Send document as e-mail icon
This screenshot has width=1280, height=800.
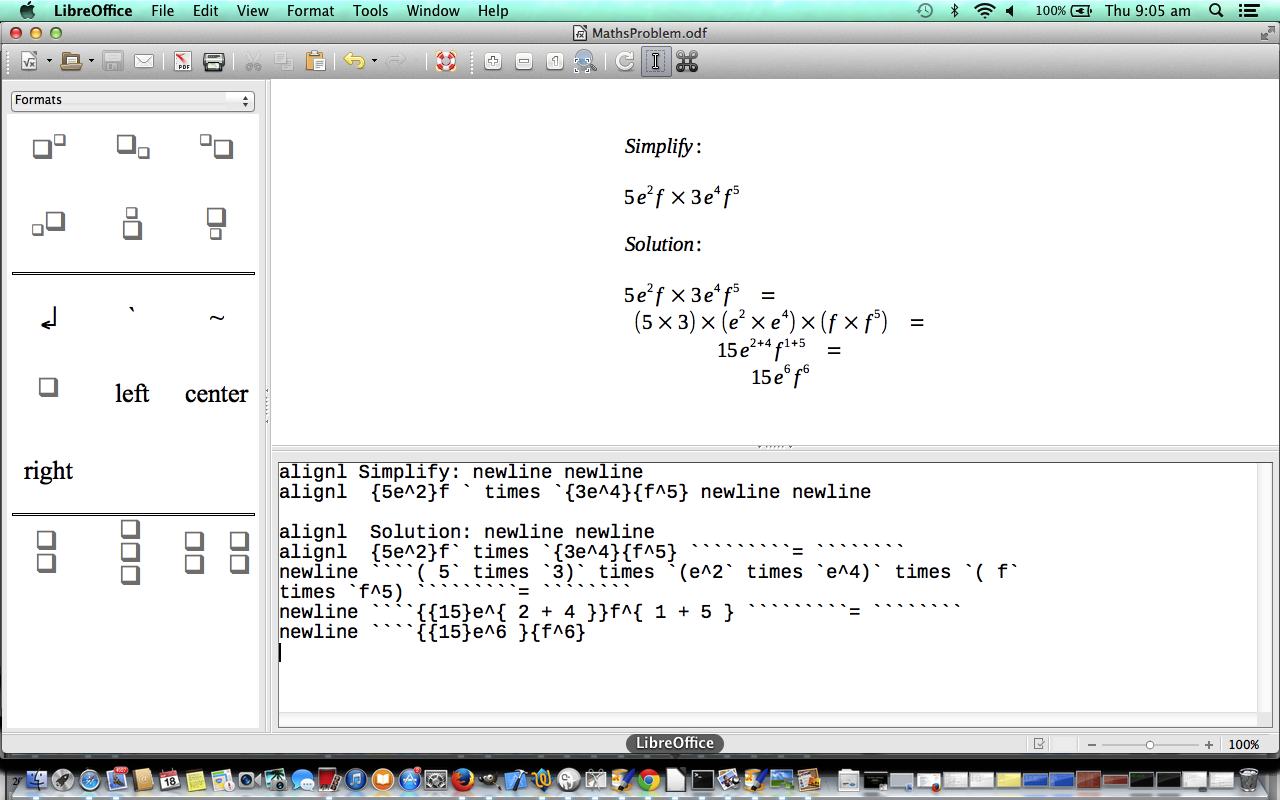click(x=144, y=62)
